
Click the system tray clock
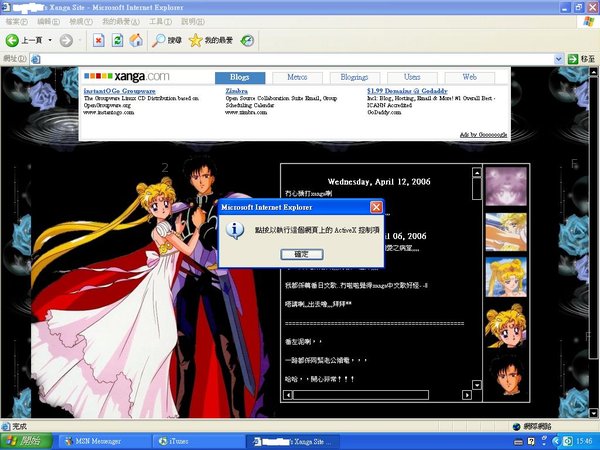click(584, 442)
